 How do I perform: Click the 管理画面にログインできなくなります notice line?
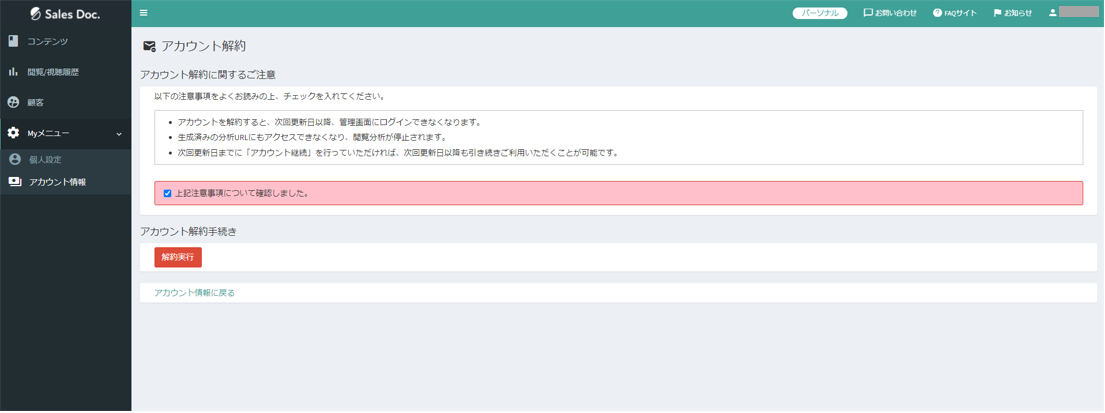[x=329, y=123]
